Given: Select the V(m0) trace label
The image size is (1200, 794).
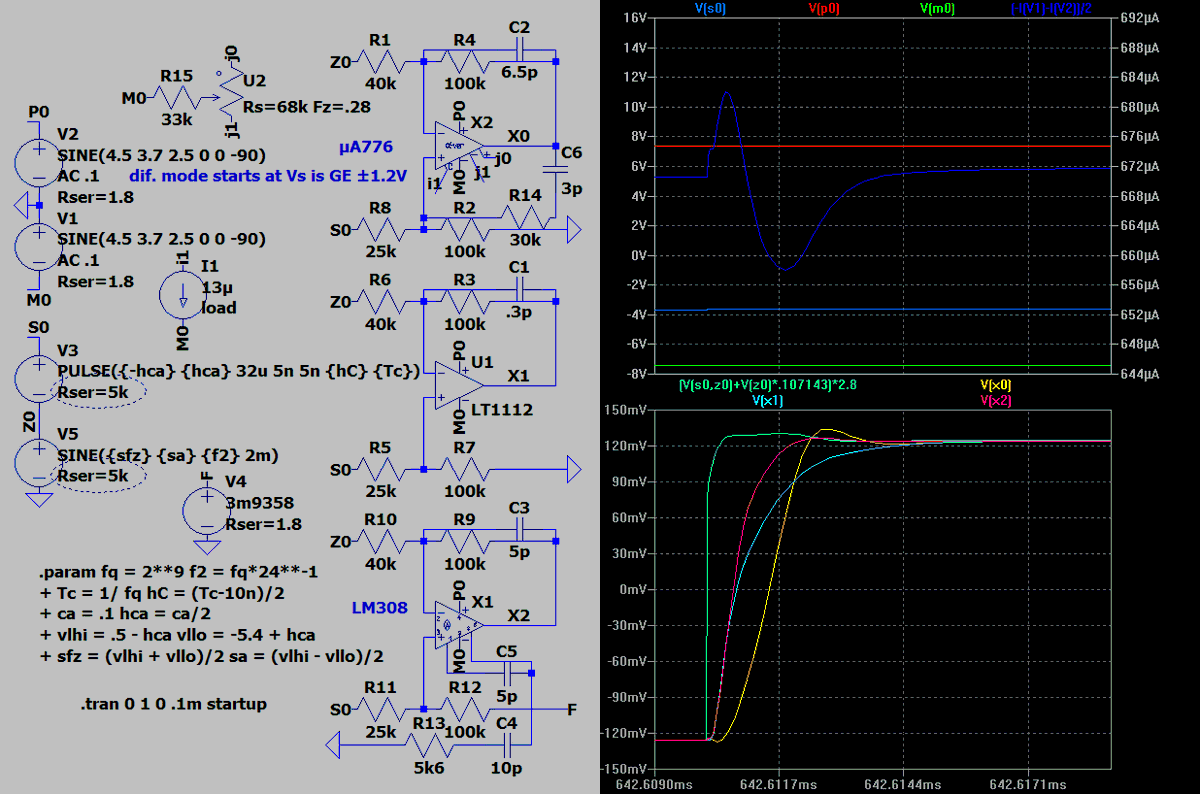Looking at the screenshot, I should click(939, 8).
